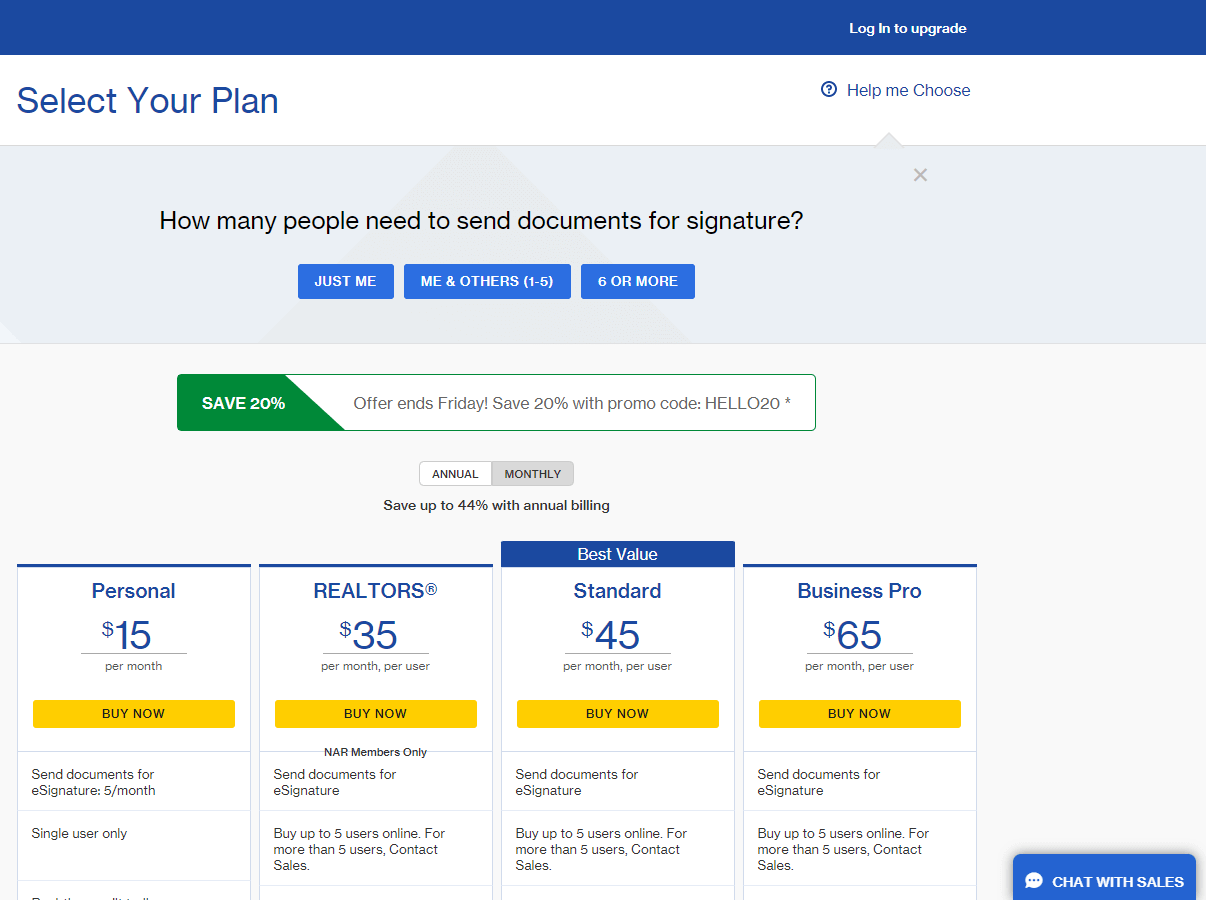Click the Help me Choose question mark icon
The width and height of the screenshot is (1206, 900).
(829, 90)
